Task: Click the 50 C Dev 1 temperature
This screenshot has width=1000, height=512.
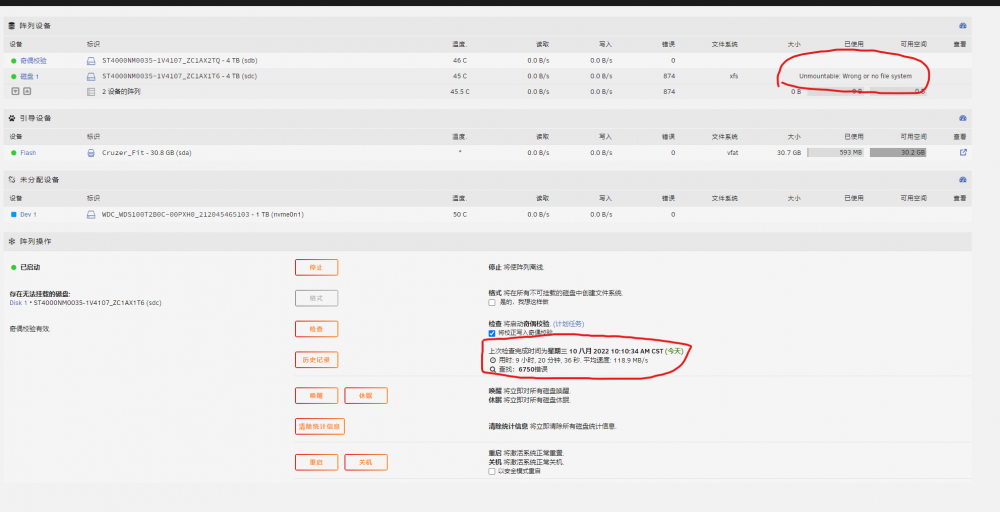Action: pyautogui.click(x=460, y=215)
